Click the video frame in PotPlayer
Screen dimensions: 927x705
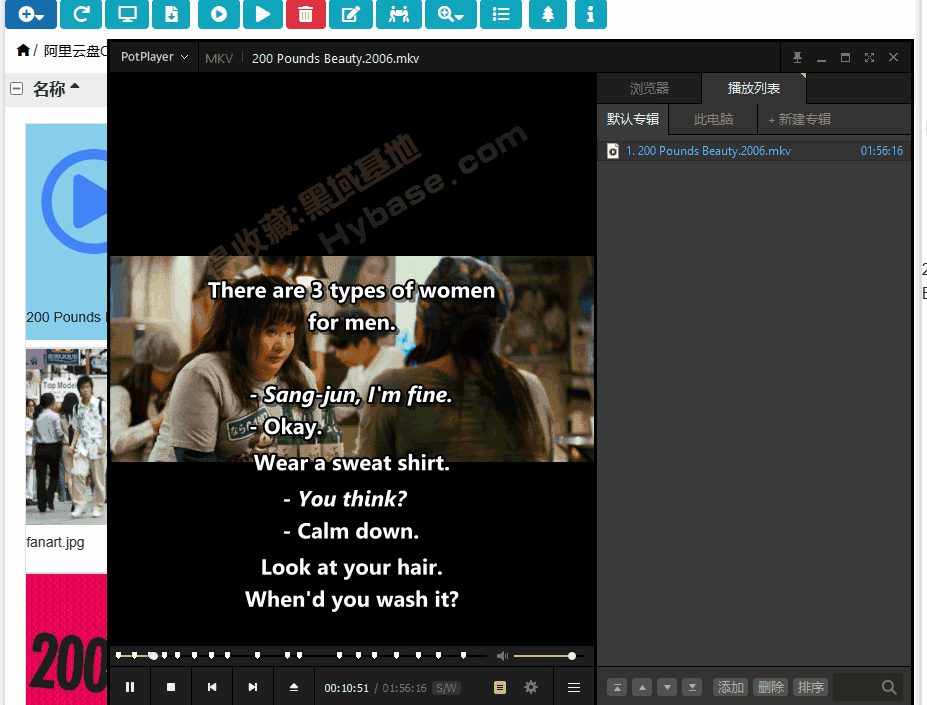[x=352, y=358]
